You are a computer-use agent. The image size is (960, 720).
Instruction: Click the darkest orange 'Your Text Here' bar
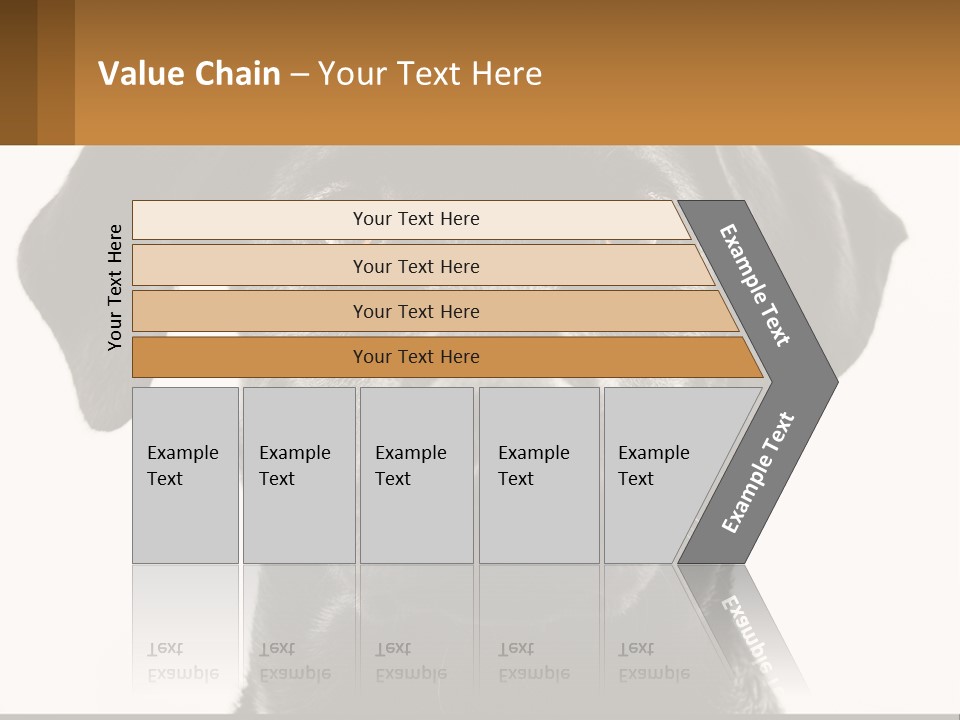click(x=447, y=357)
